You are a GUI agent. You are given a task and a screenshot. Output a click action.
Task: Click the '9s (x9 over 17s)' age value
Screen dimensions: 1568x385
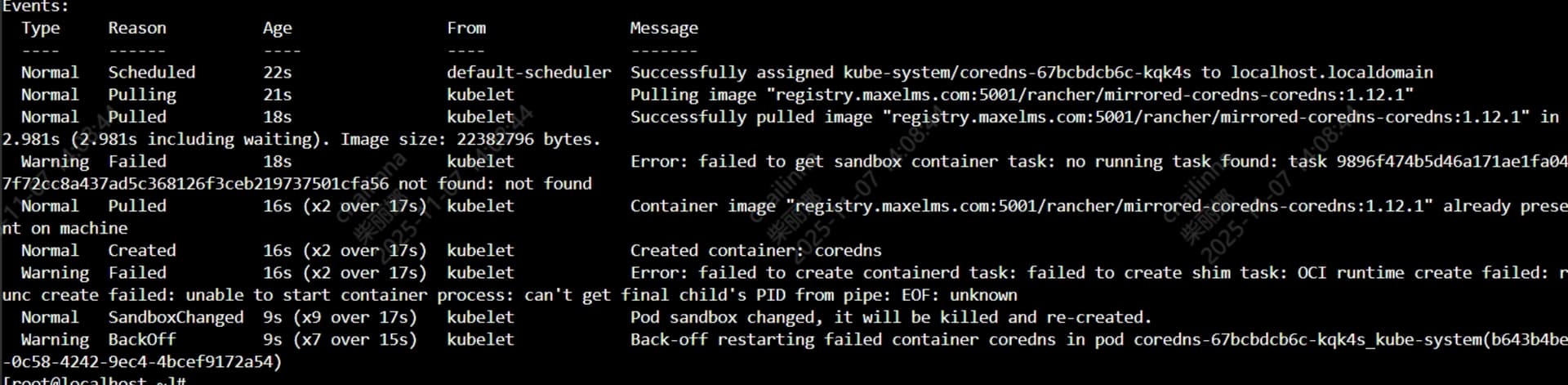click(x=339, y=317)
